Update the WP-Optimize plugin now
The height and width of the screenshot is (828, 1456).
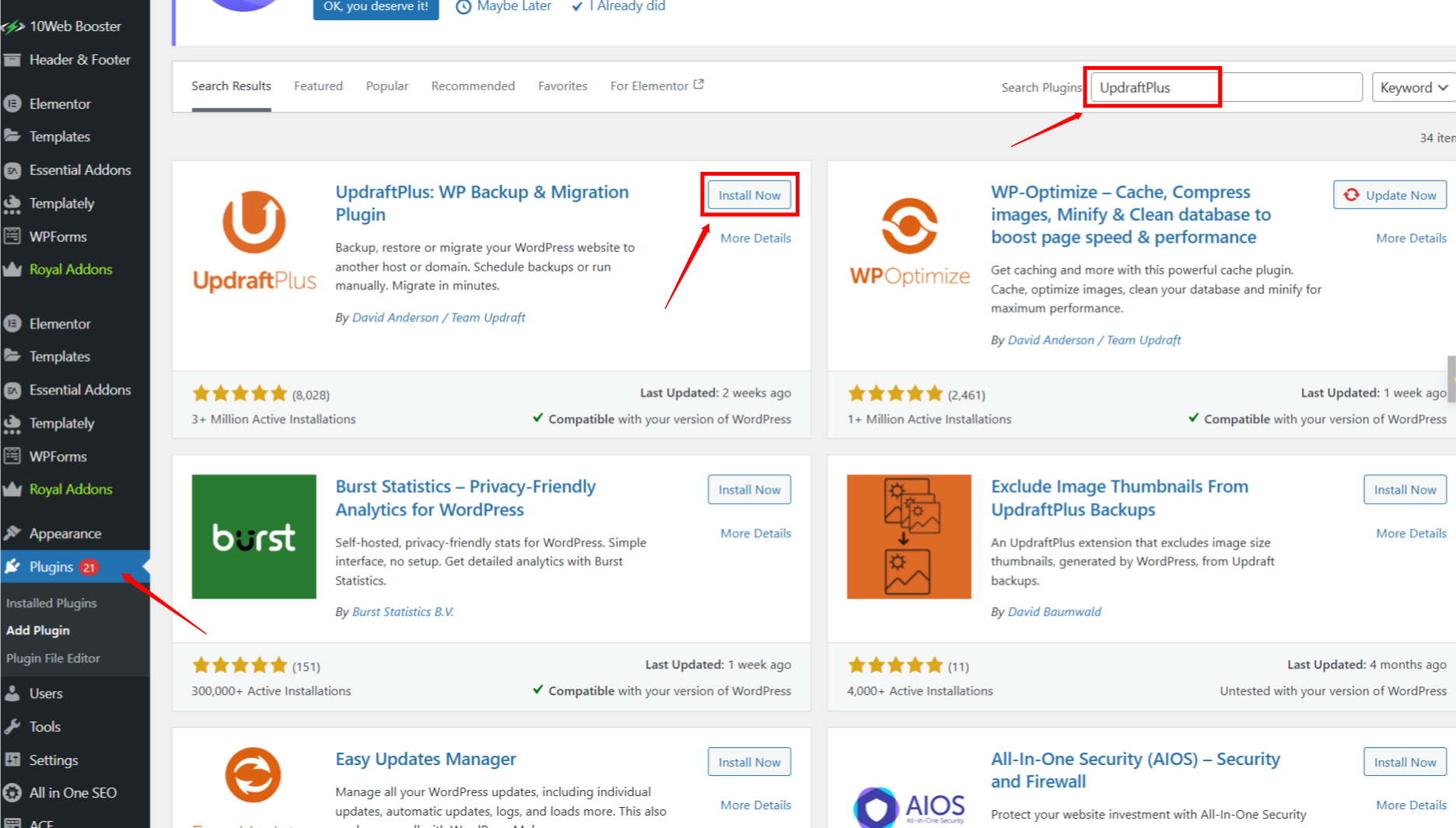[x=1391, y=195]
